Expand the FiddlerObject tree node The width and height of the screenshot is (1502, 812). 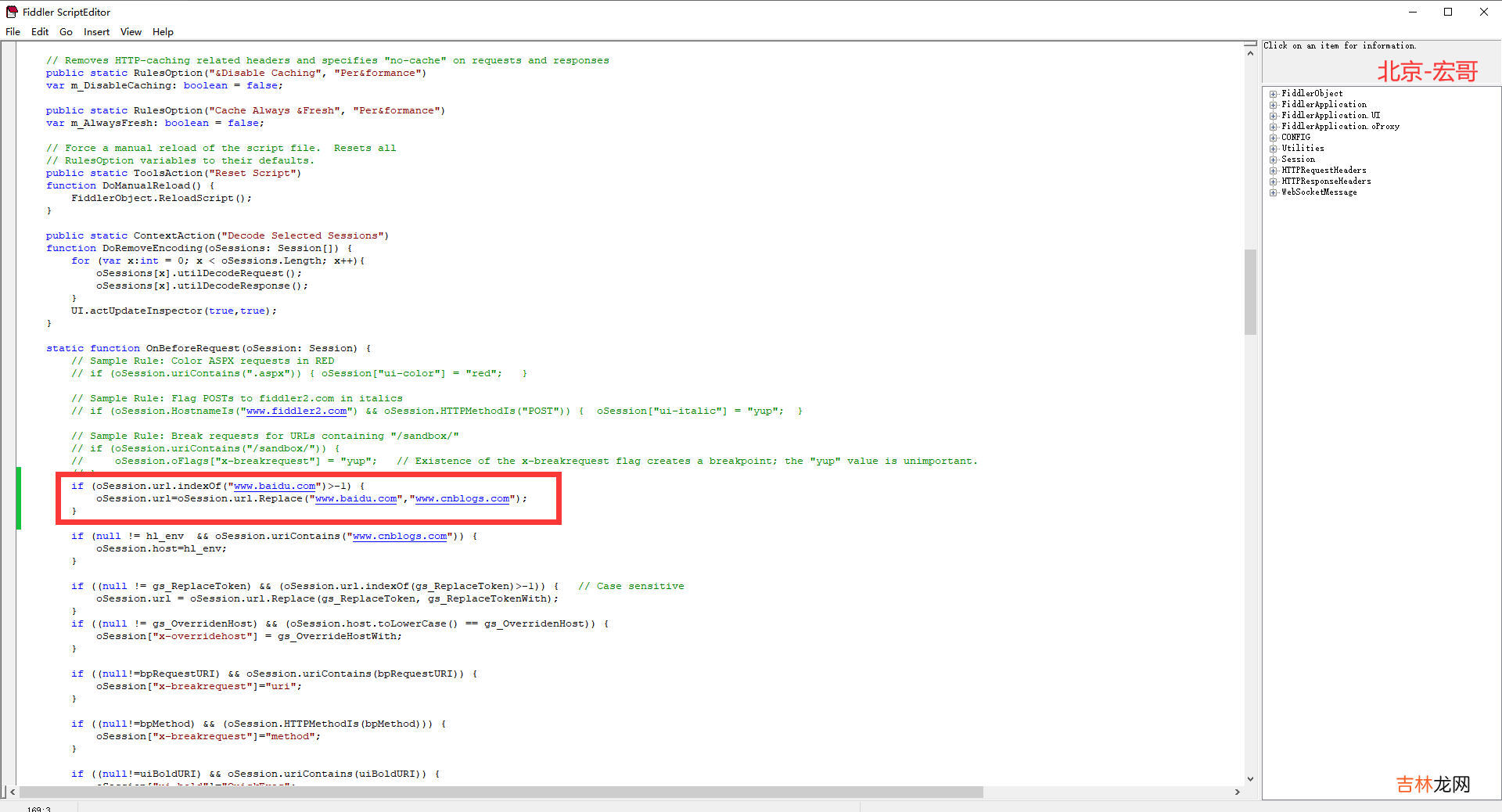pyautogui.click(x=1274, y=94)
